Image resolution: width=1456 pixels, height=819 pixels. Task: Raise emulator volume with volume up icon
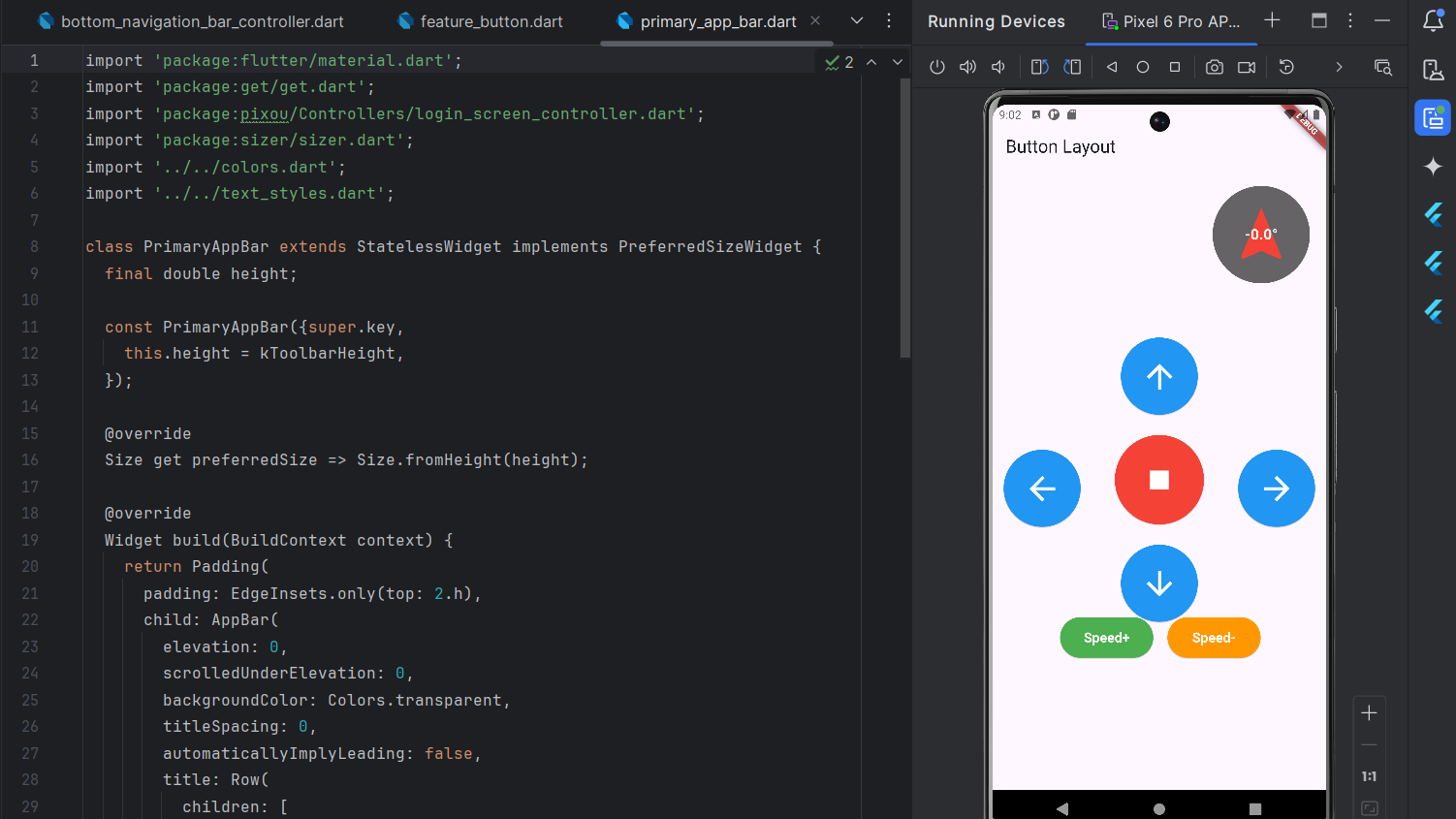[x=967, y=67]
